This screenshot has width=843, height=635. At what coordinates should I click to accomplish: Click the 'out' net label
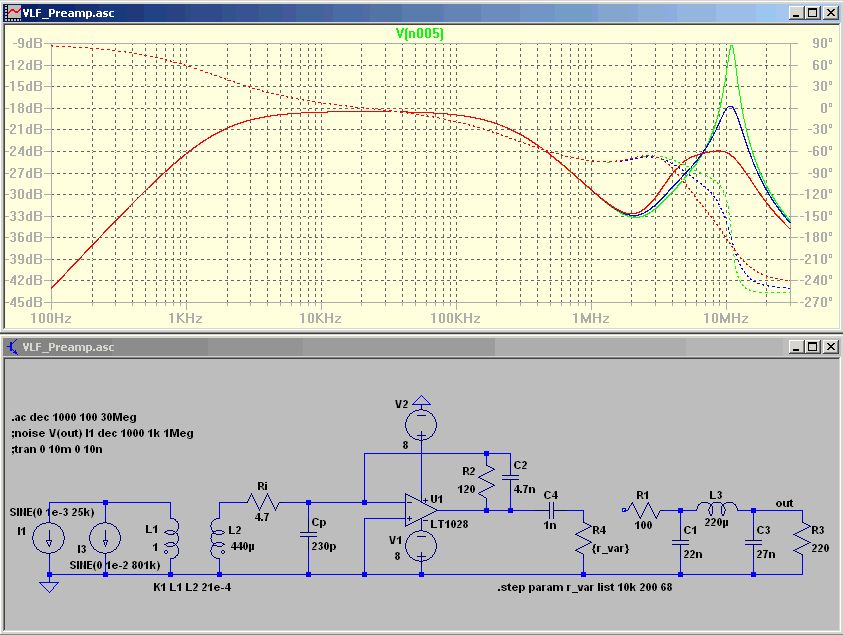coord(784,503)
